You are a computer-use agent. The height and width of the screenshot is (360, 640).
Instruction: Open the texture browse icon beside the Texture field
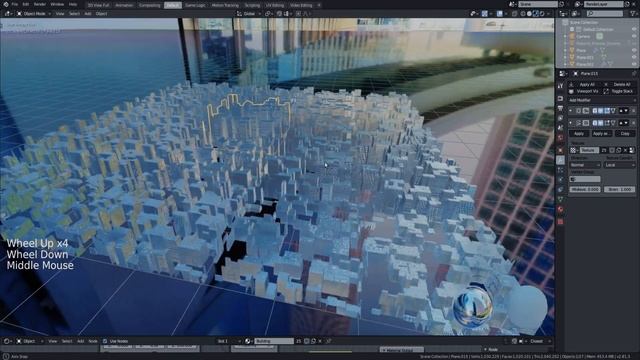tap(573, 150)
